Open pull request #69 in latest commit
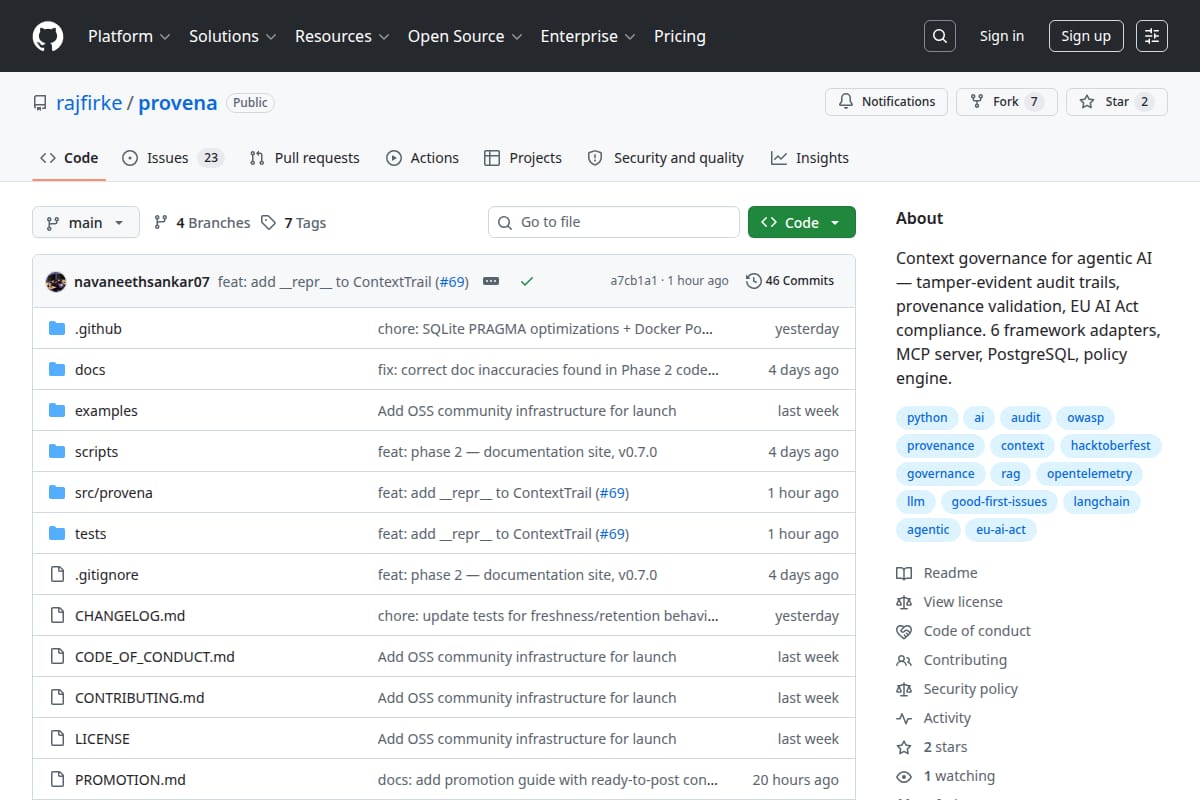Screen dimensions: 1200x800 (x=452, y=282)
